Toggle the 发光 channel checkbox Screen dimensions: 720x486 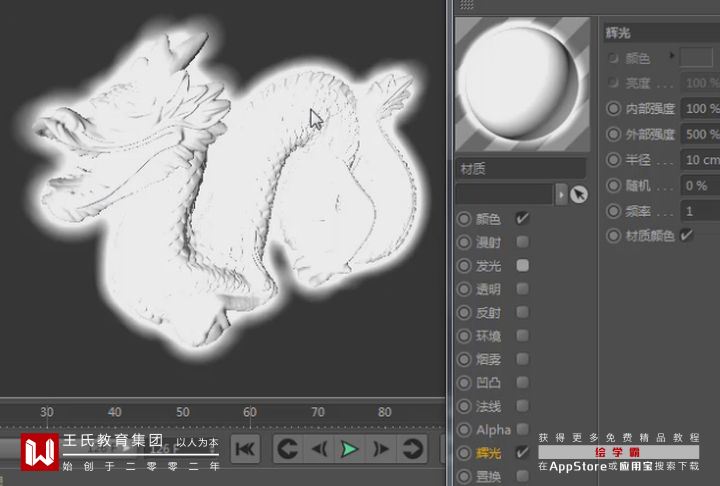point(522,265)
